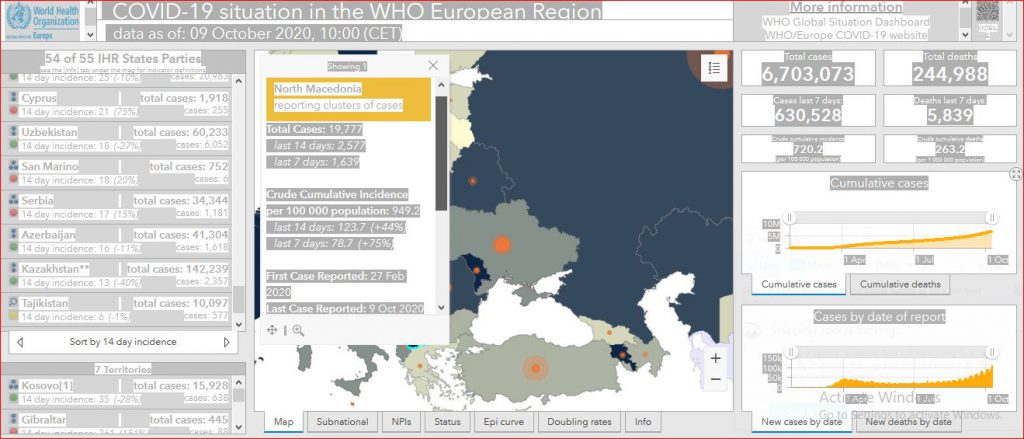Select New deaths by date tab
Image resolution: width=1024 pixels, height=439 pixels.
coord(908,422)
